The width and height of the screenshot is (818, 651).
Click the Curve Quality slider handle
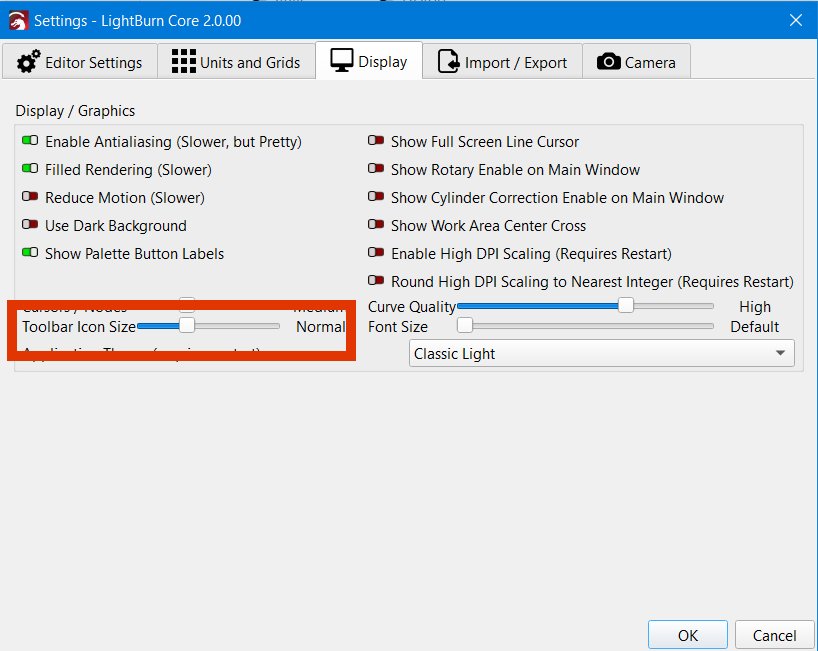(626, 306)
